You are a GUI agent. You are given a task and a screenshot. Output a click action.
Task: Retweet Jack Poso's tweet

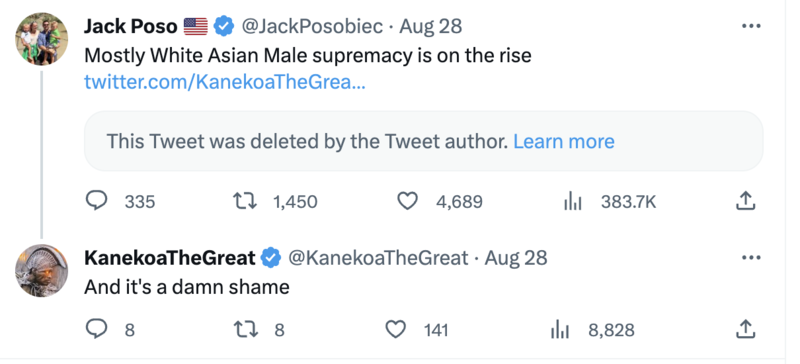[x=247, y=201]
